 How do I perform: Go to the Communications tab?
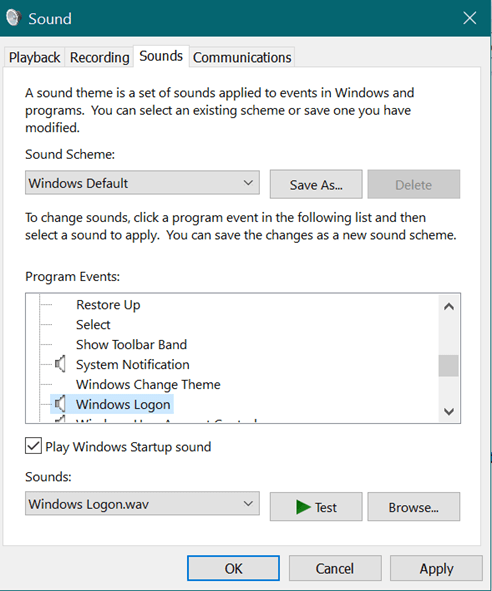tap(242, 58)
